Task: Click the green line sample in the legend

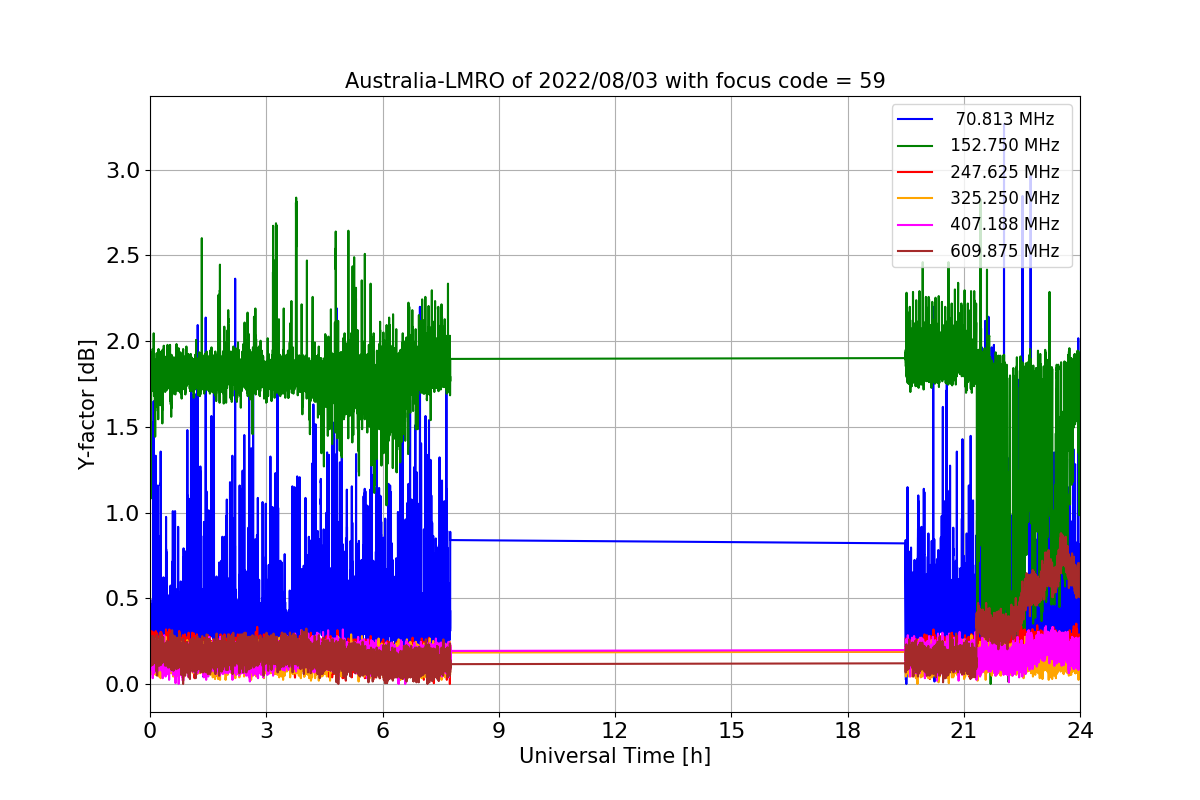Action: tap(916, 146)
